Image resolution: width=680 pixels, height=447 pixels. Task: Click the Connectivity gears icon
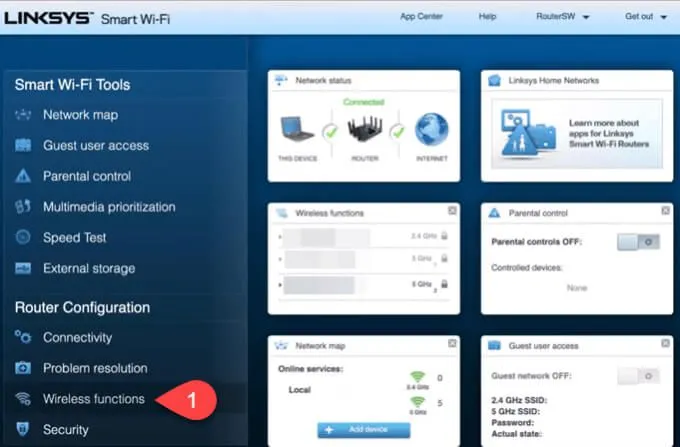[x=23, y=337]
